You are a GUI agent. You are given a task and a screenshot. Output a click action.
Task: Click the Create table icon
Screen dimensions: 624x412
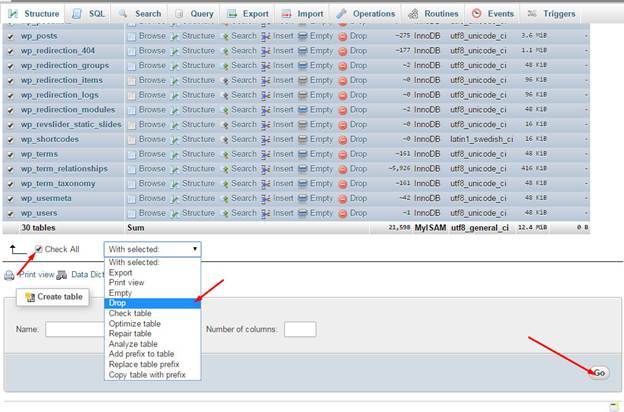(x=30, y=297)
